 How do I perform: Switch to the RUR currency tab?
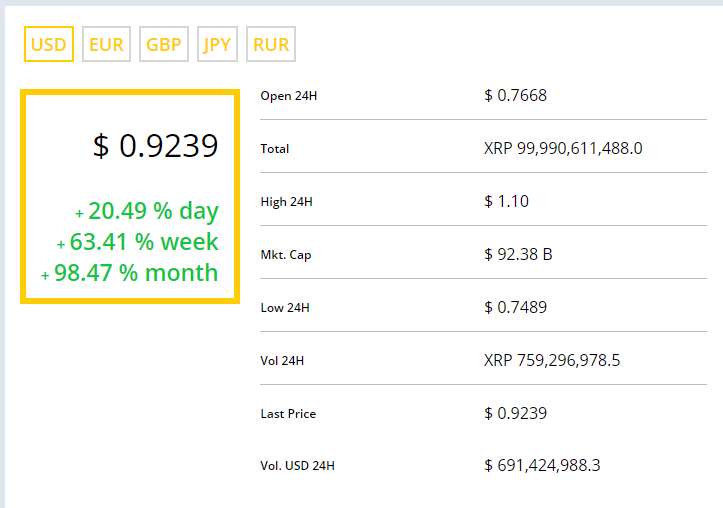pos(271,44)
